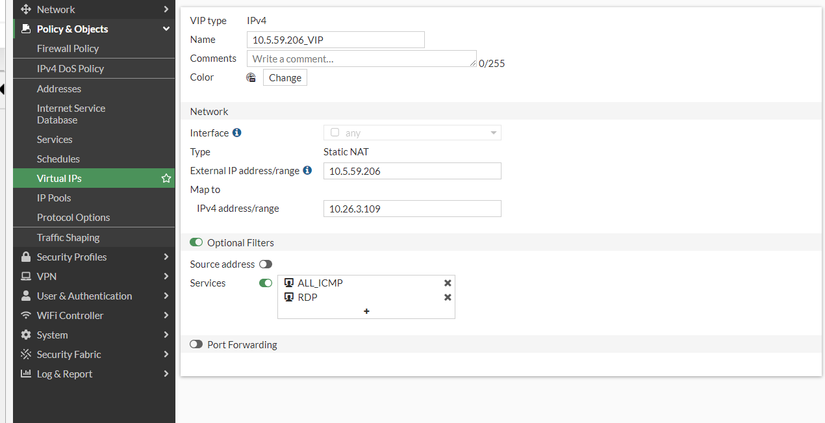Open the Interface dropdown
Viewport: 825px width, 423px height.
(412, 133)
